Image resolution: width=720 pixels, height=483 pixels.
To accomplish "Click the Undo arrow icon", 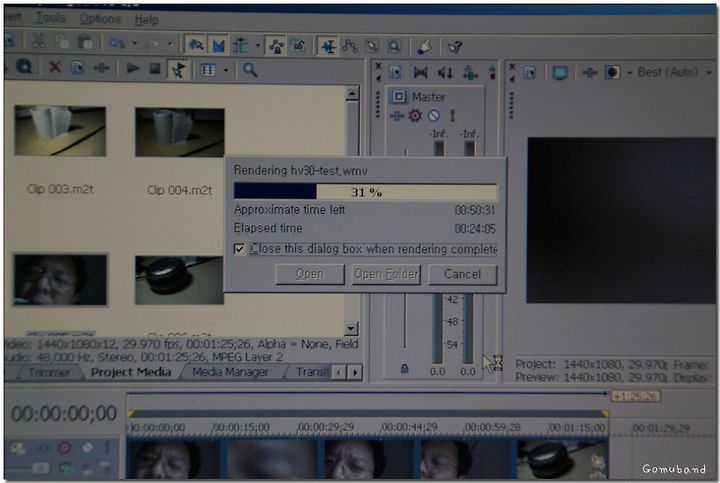I will pos(117,43).
